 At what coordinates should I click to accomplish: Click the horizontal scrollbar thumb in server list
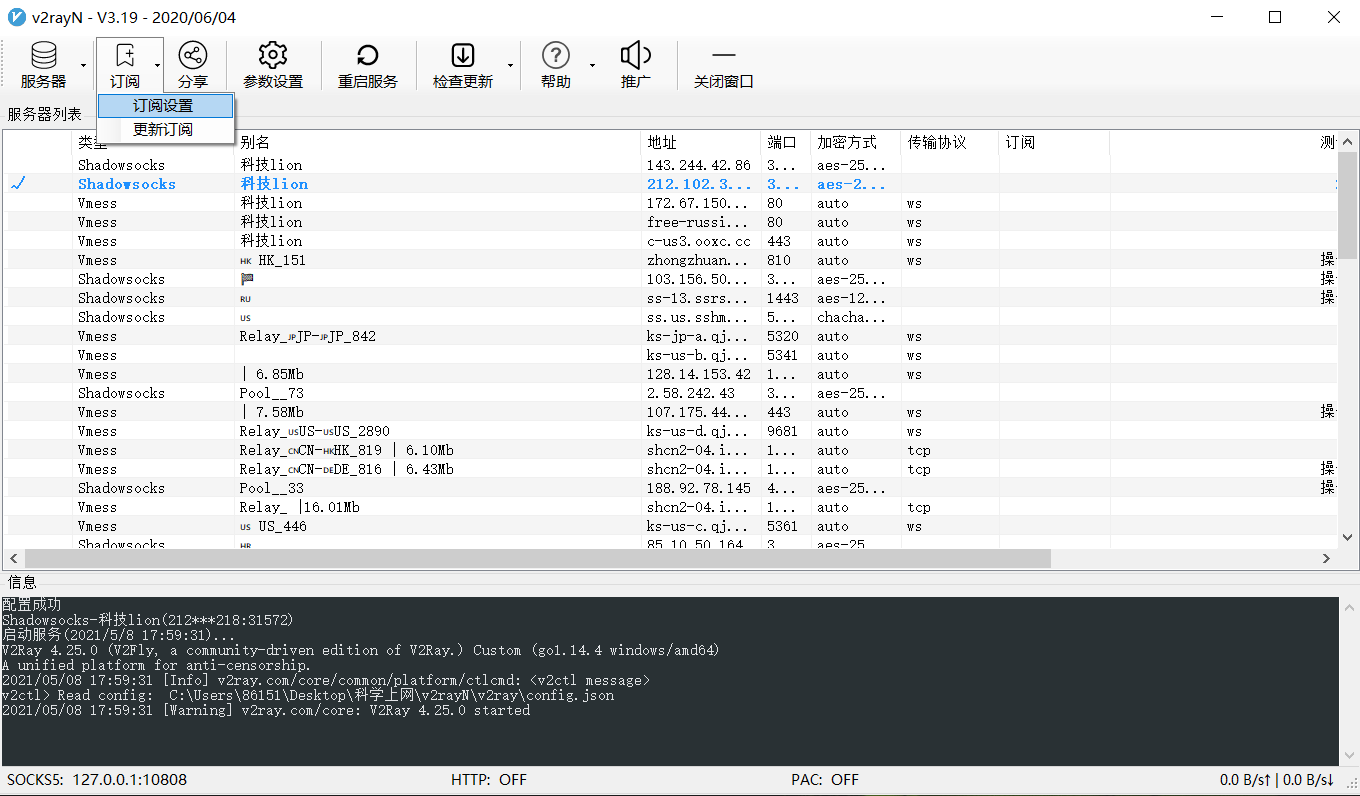(538, 559)
